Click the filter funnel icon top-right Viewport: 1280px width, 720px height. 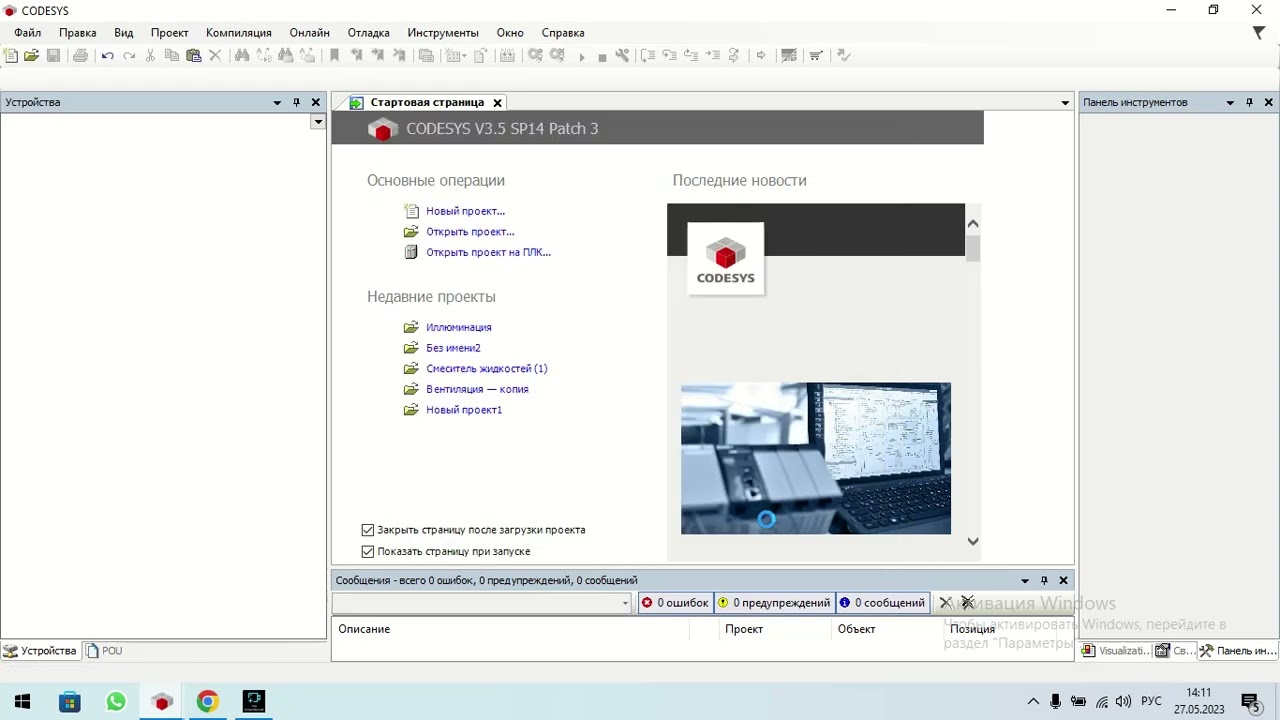(x=1259, y=33)
